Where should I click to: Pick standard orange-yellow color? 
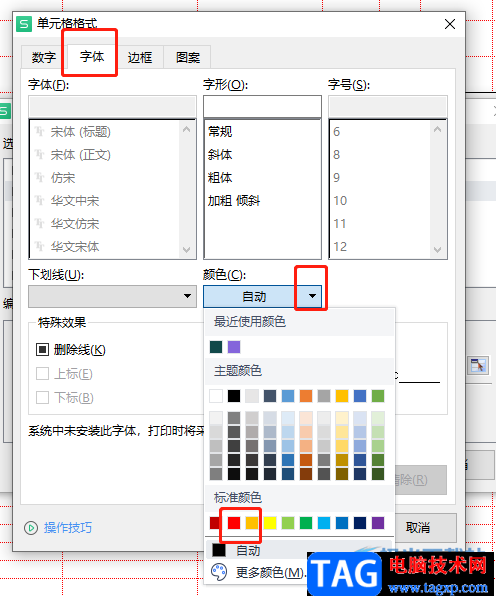252,523
